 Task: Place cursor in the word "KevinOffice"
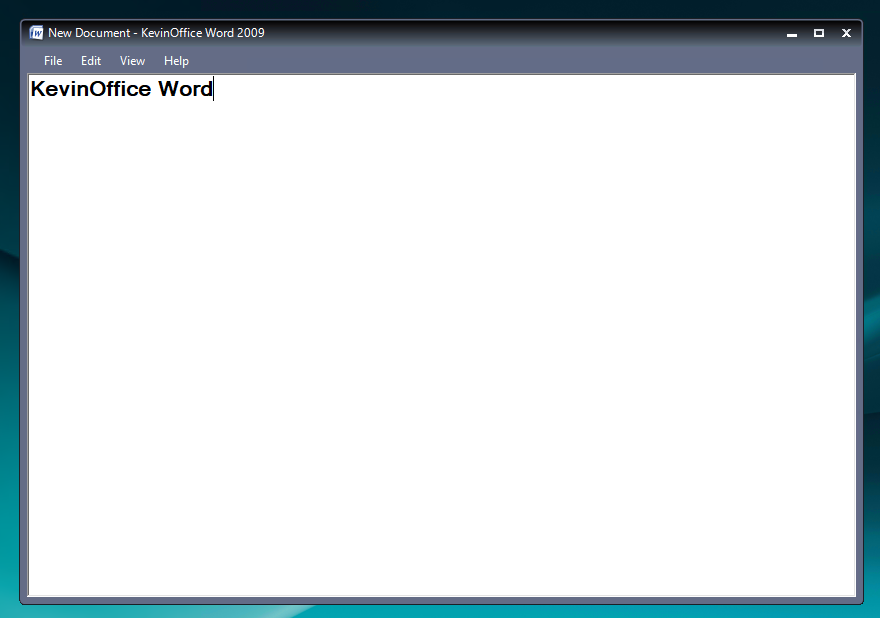coord(90,89)
